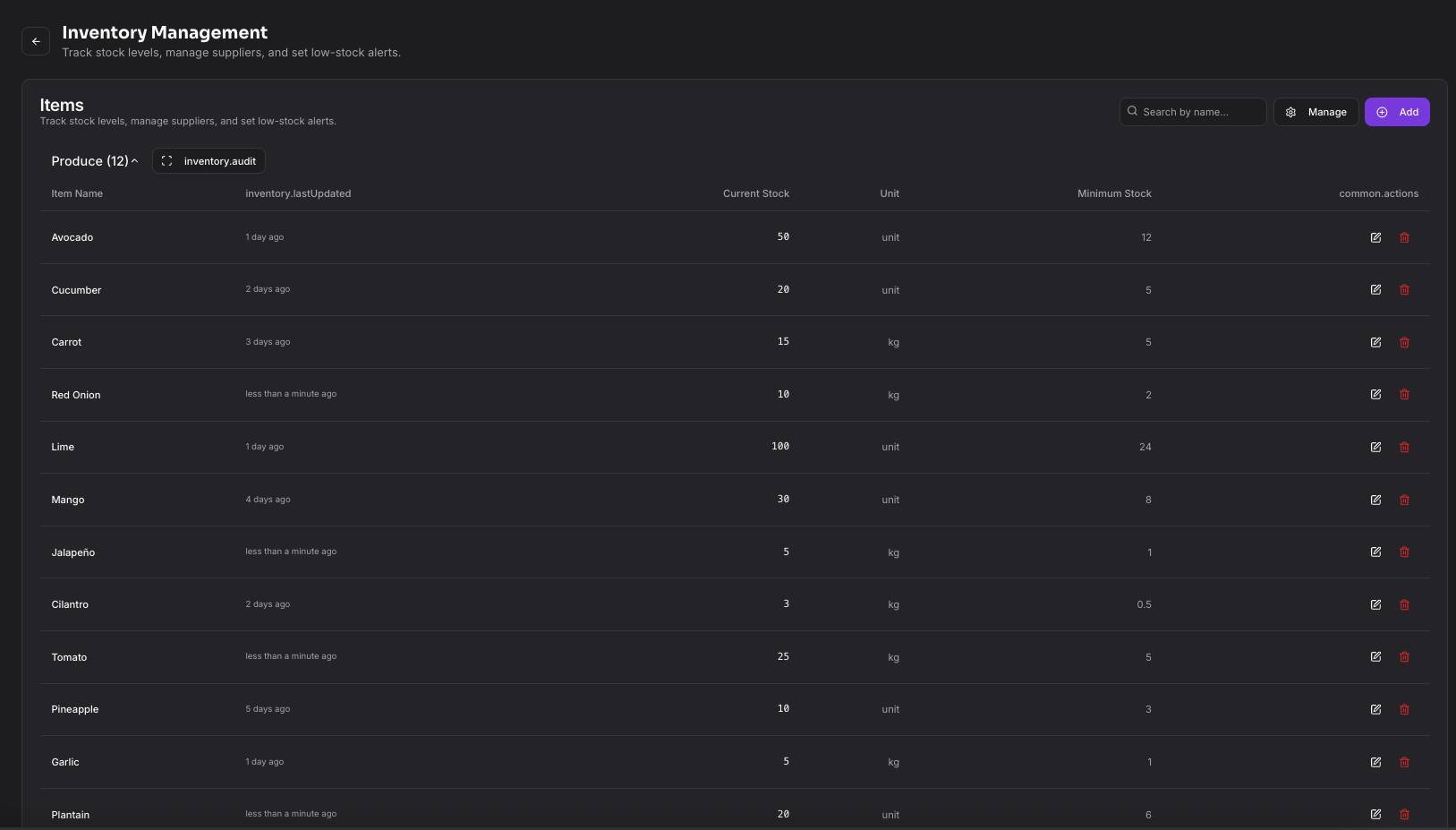Delete the Cilantro entry
This screenshot has height=830, width=1456.
pos(1404,604)
